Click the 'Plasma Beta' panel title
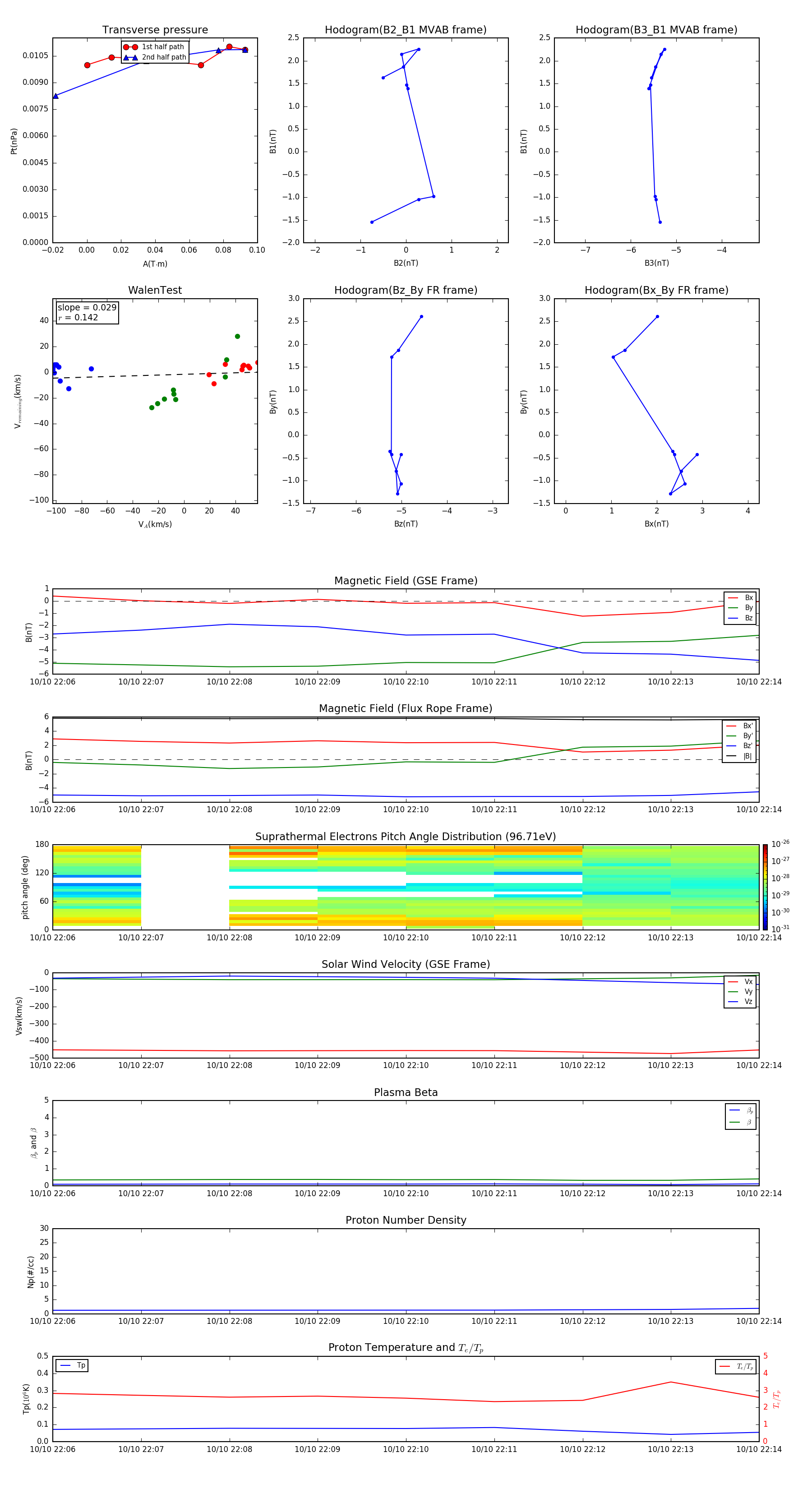Viewport: 812px width, 1489px height. (406, 1092)
